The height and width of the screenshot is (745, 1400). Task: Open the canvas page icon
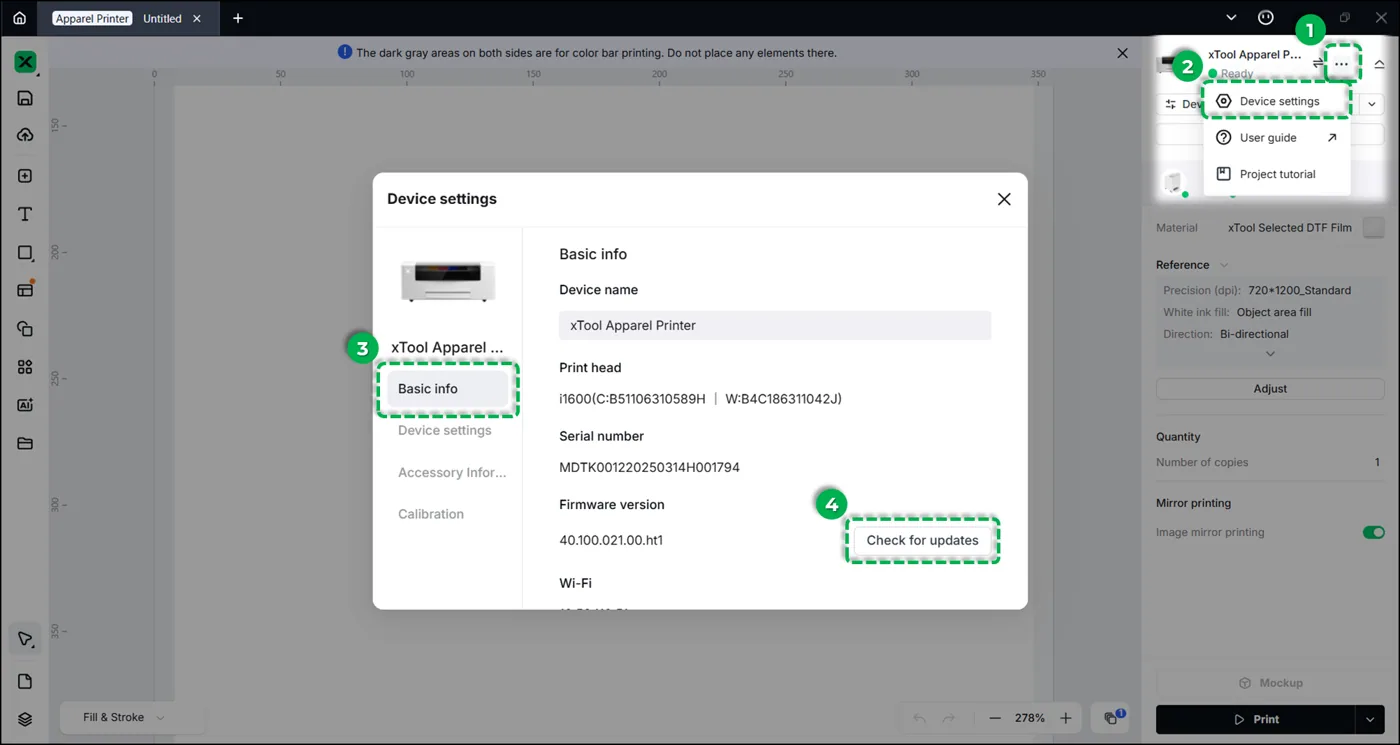25,681
